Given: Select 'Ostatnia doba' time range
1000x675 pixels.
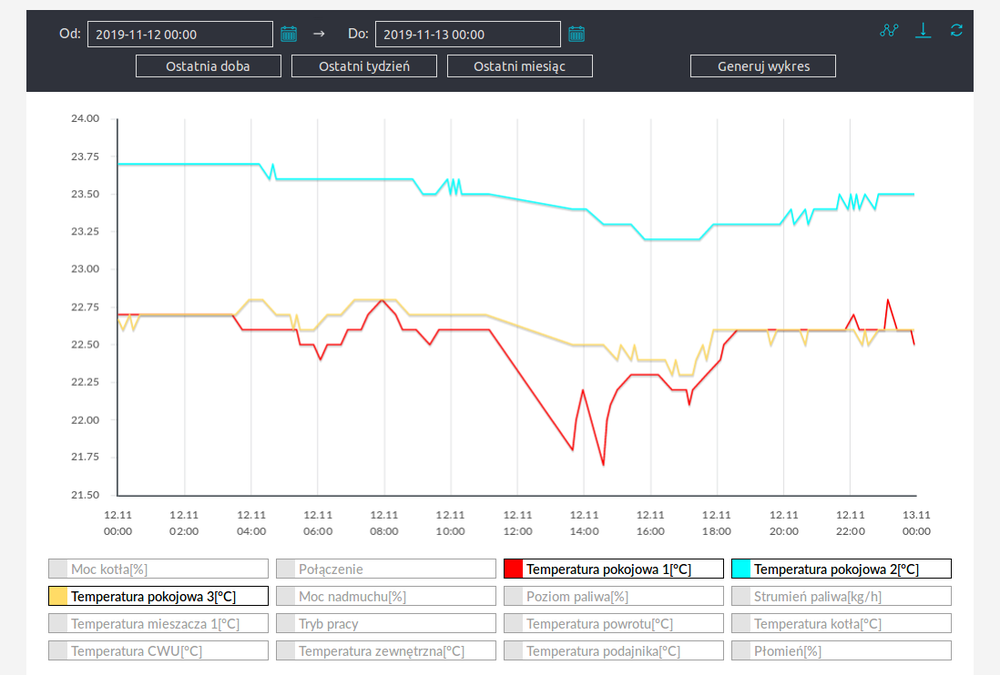Looking at the screenshot, I should (208, 66).
